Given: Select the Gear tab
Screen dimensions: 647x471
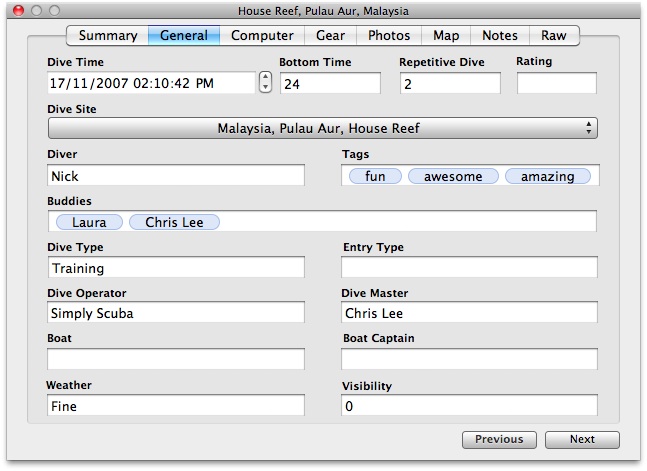Looking at the screenshot, I should pos(330,36).
